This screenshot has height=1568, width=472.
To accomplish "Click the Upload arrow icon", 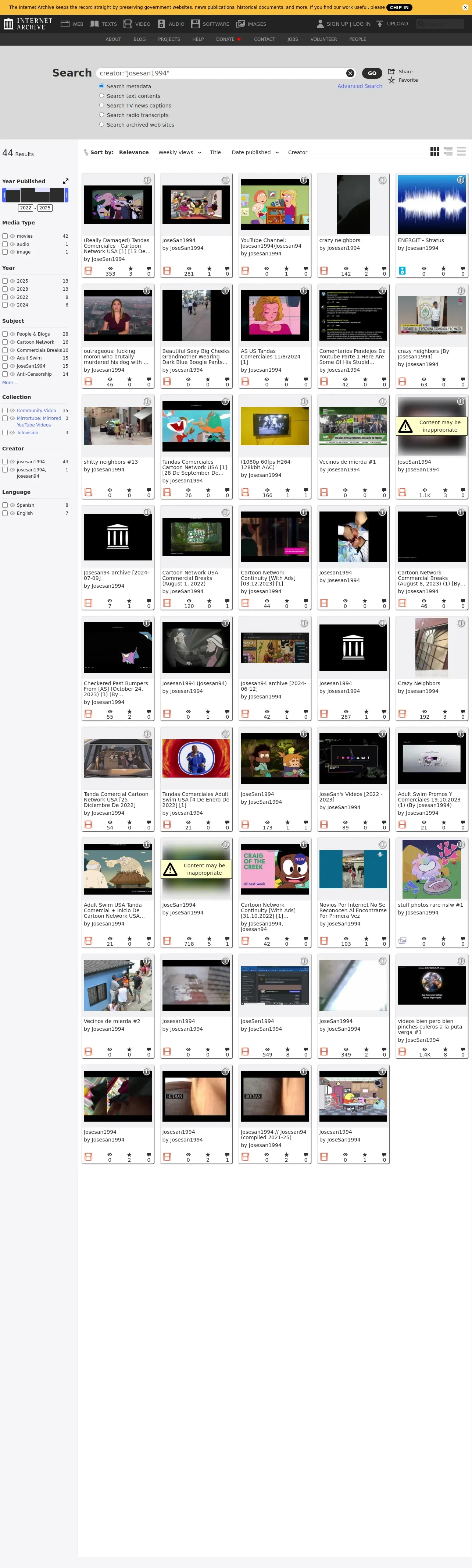I will pyautogui.click(x=379, y=24).
